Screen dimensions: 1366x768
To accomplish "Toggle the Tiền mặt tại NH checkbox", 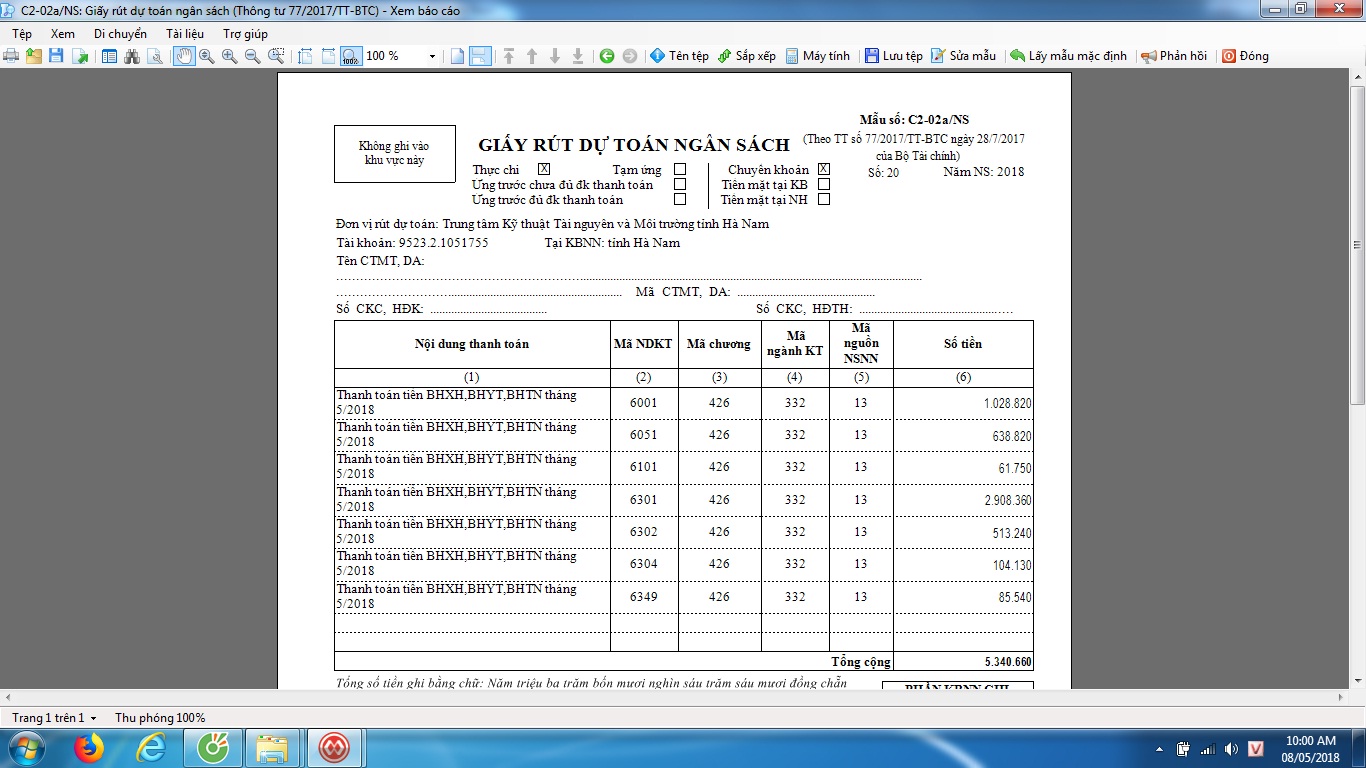I will [x=824, y=199].
